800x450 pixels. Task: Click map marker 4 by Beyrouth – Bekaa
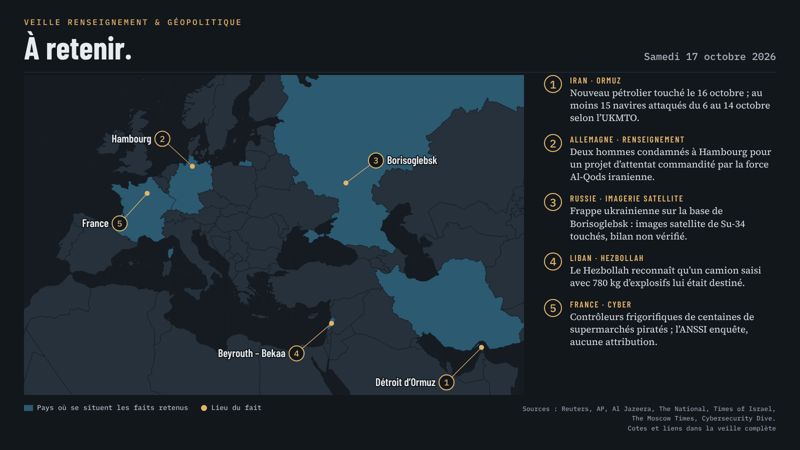click(x=296, y=354)
